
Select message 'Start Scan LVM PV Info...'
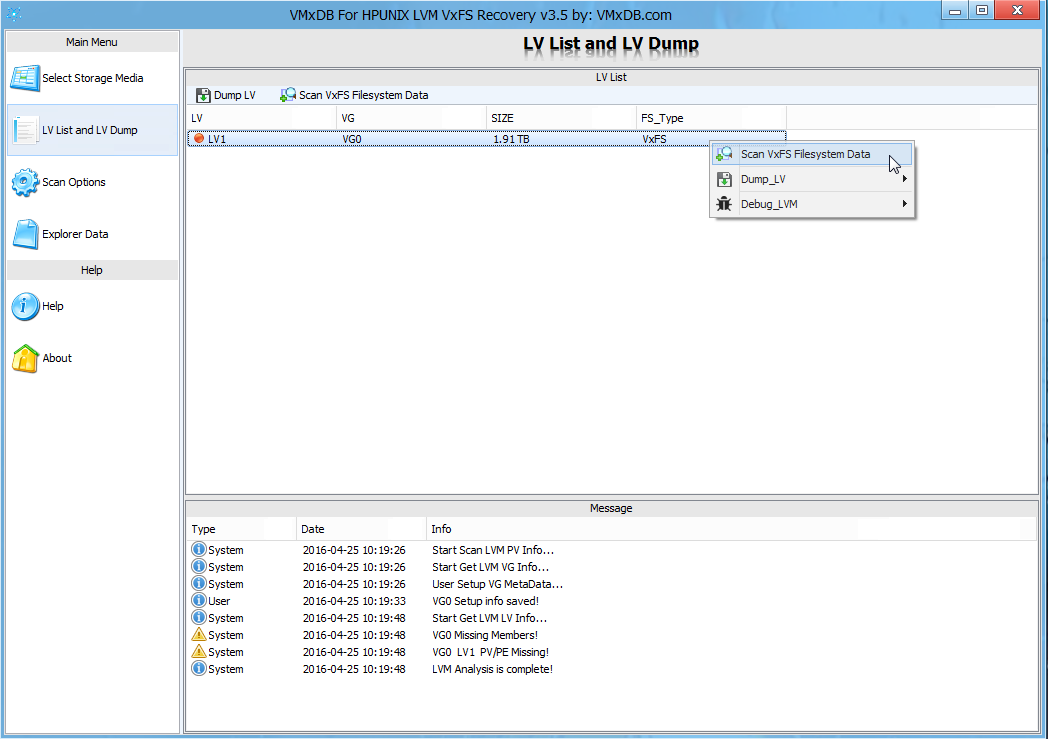pos(493,550)
